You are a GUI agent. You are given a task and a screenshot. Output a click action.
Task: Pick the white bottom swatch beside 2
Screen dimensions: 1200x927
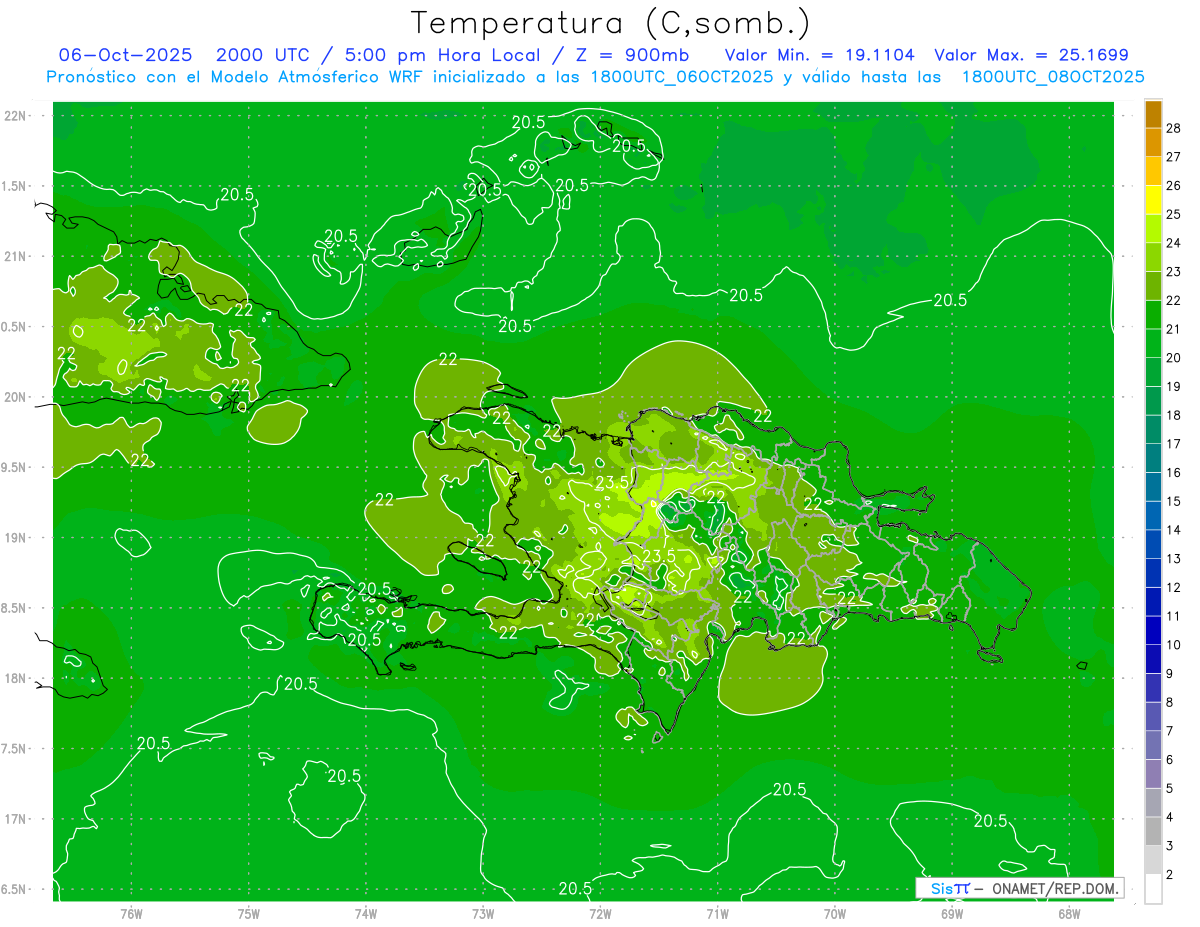(x=1153, y=888)
